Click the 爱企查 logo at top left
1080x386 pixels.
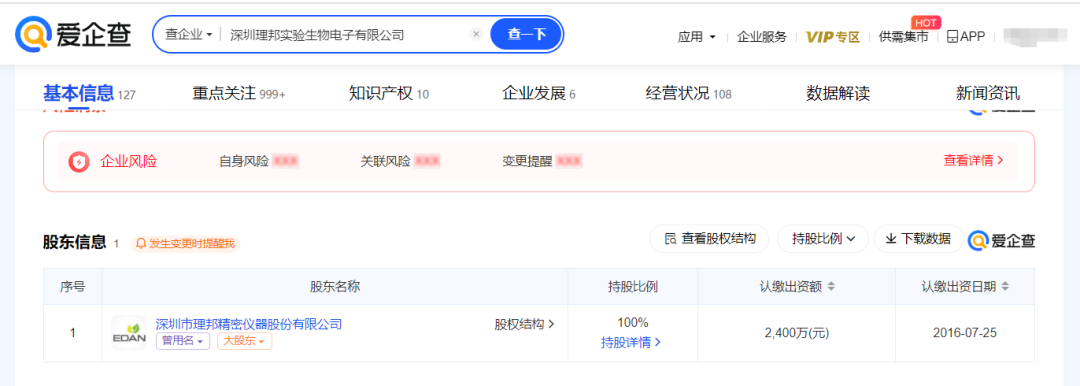pyautogui.click(x=74, y=34)
